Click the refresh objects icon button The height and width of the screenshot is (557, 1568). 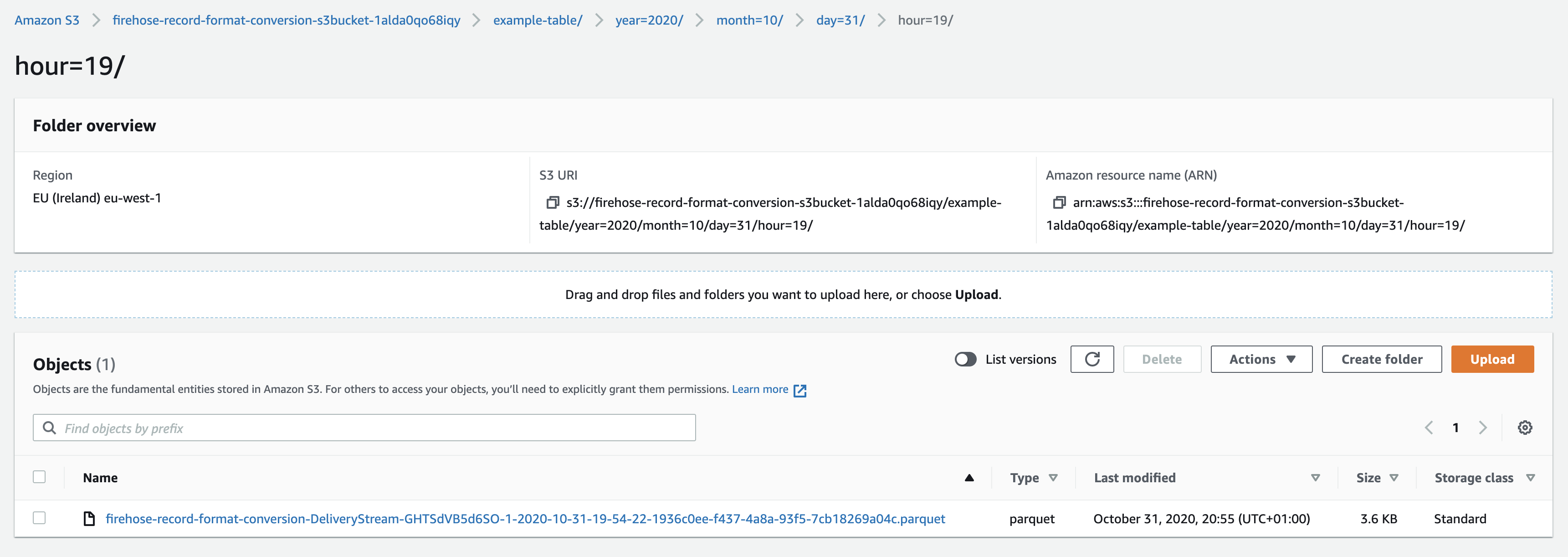1091,359
